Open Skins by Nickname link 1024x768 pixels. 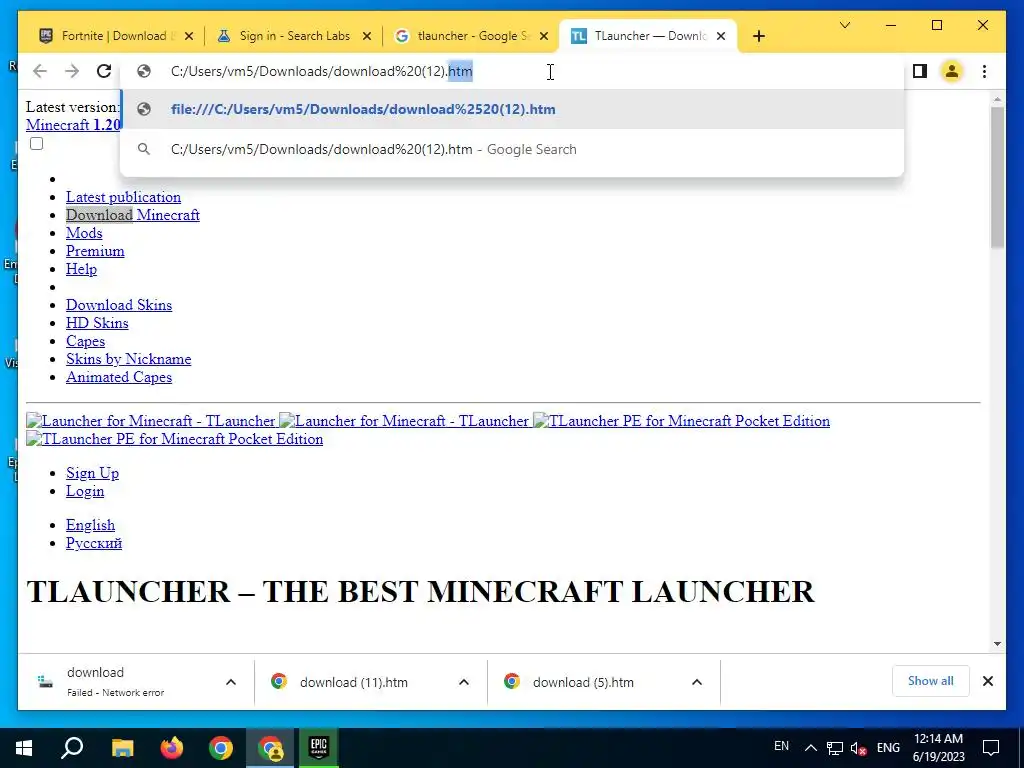point(129,359)
